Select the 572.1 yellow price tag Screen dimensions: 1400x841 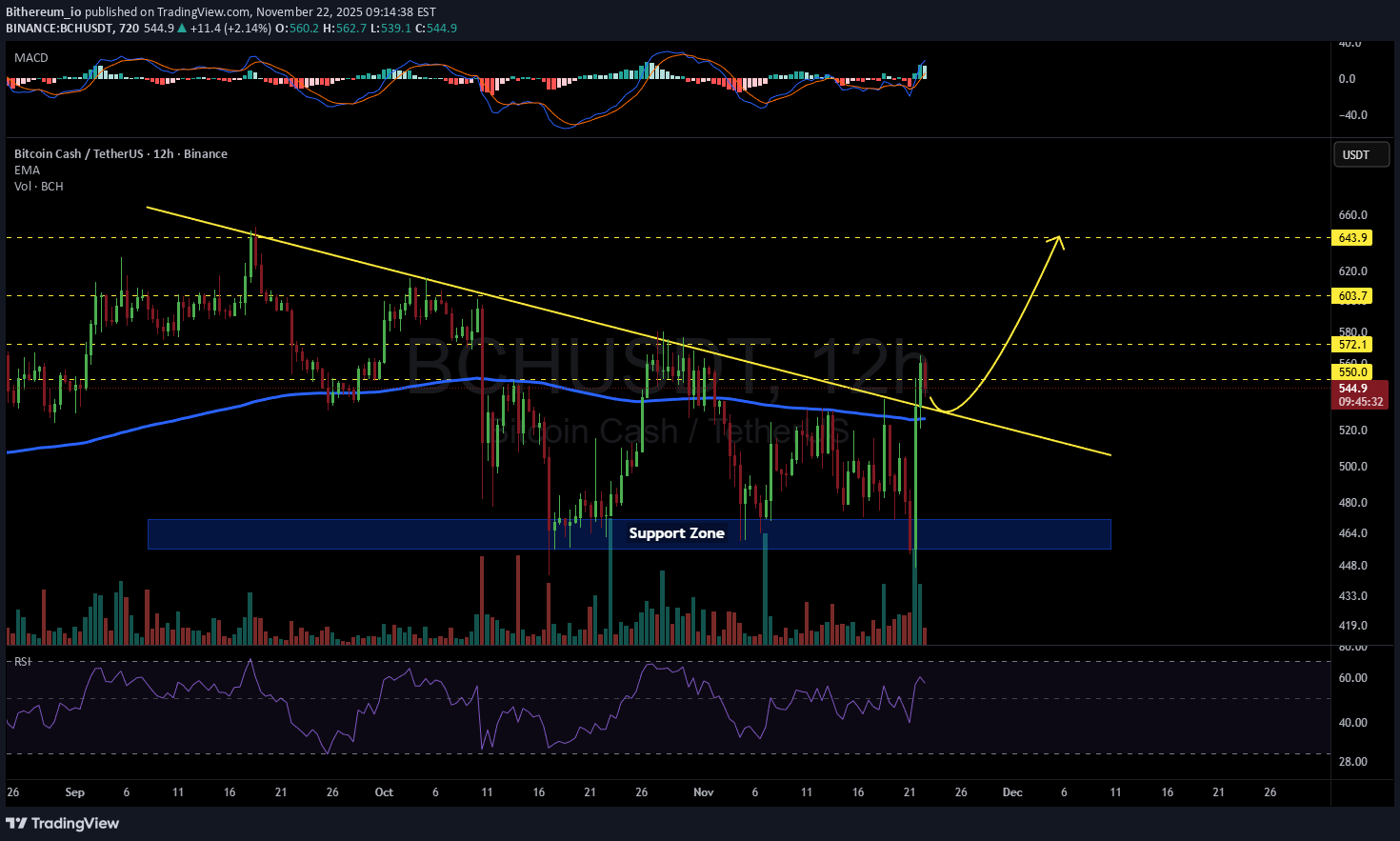click(1351, 345)
